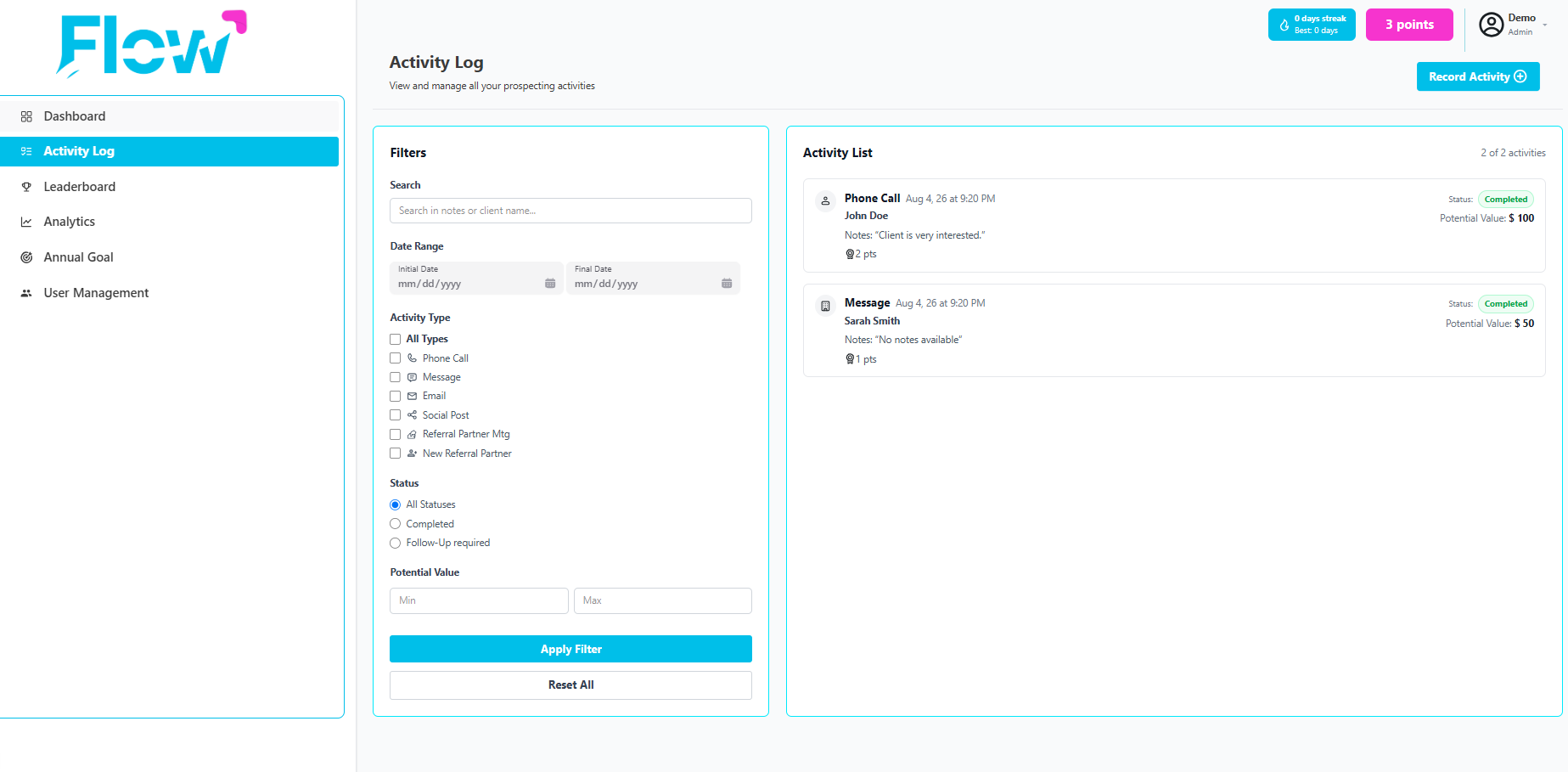The height and width of the screenshot is (772, 1568).
Task: Click the Flow logo
Action: pyautogui.click(x=151, y=44)
